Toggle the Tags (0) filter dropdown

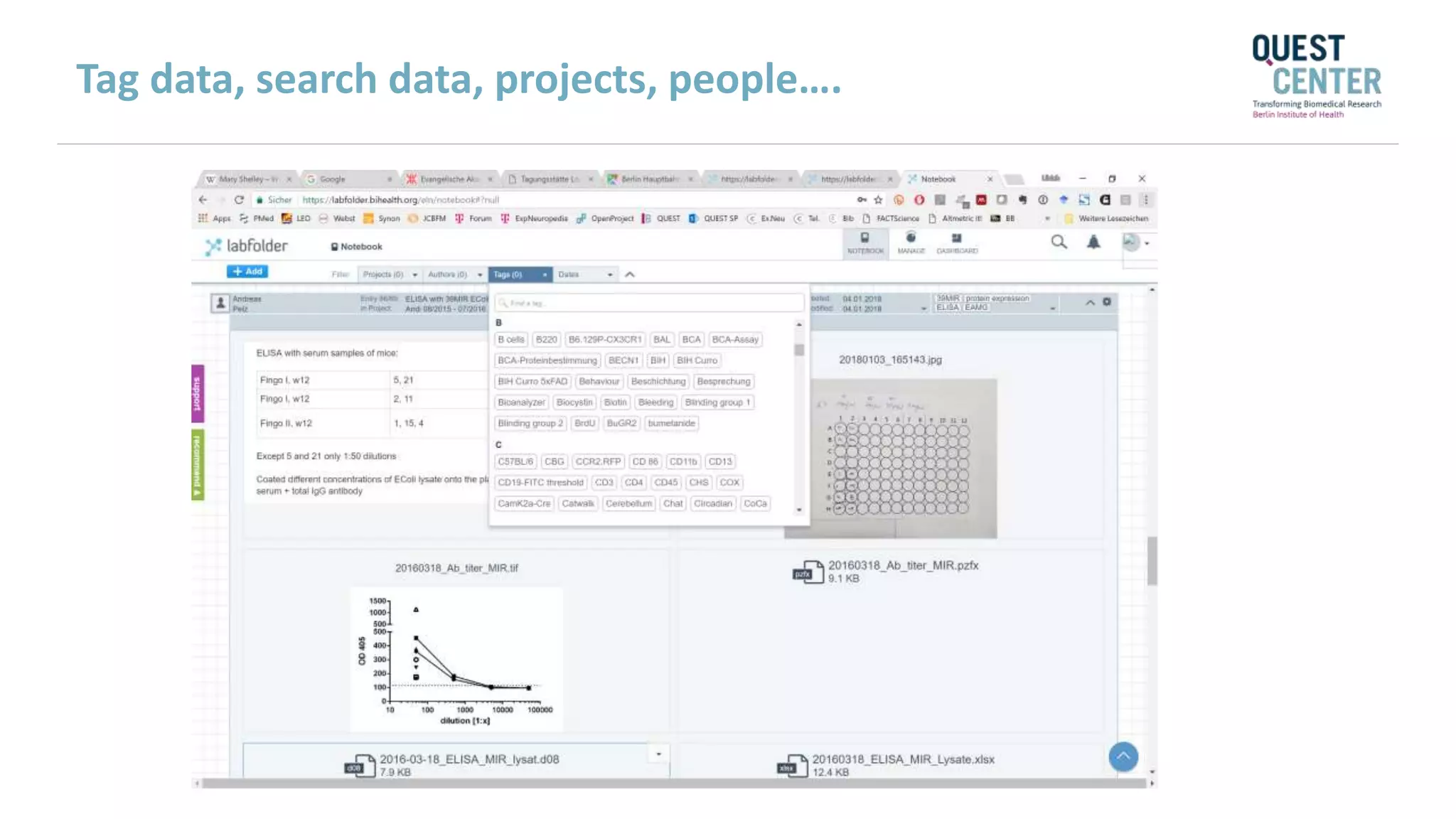coord(520,274)
